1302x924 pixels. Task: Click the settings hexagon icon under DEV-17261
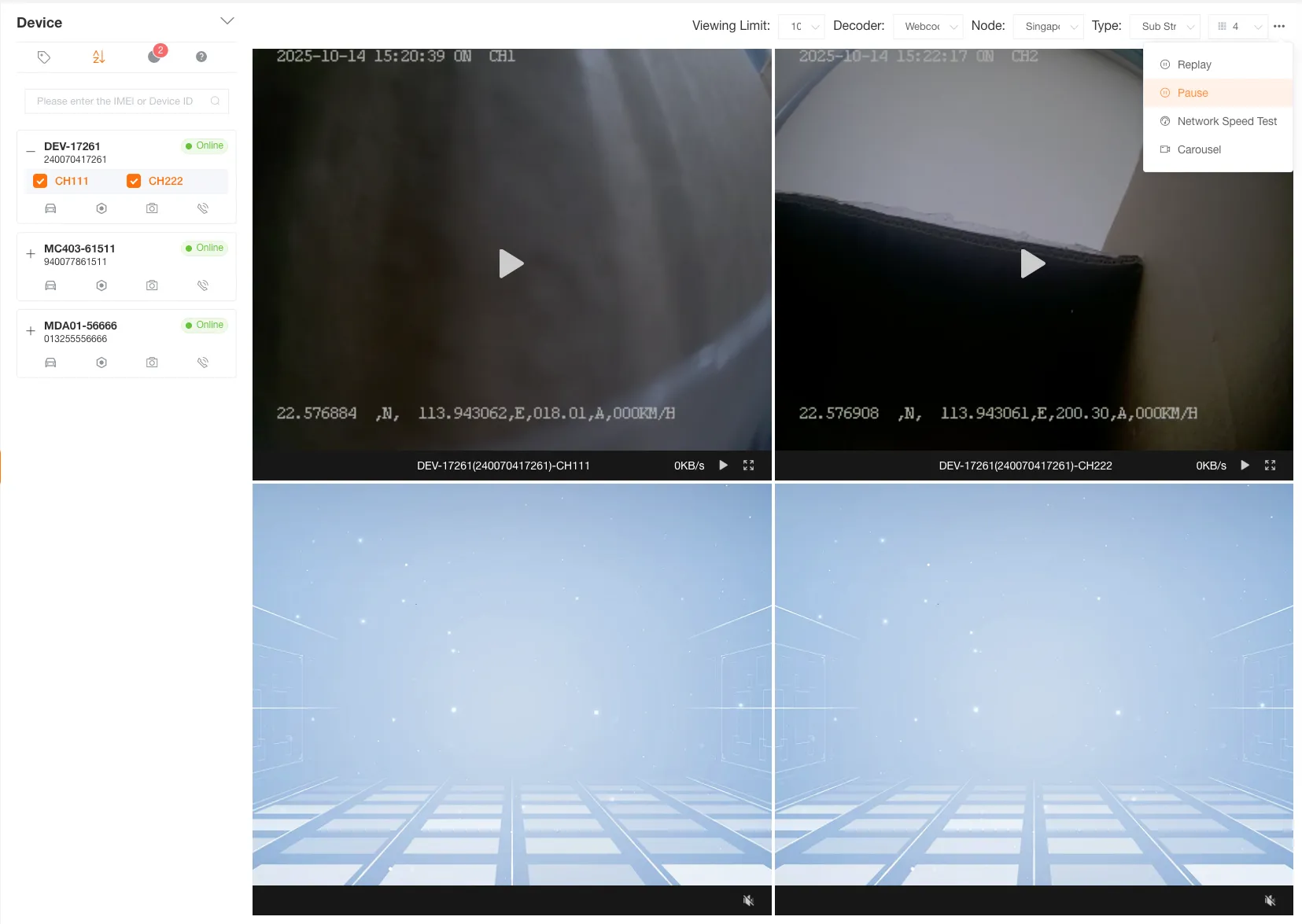point(101,208)
